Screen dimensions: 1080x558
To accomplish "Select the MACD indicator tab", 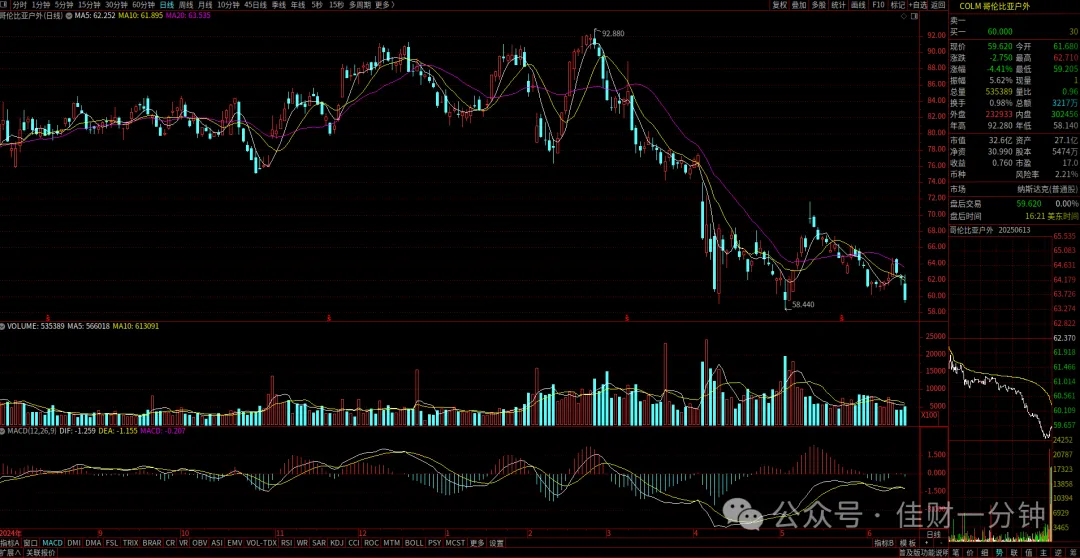I will click(x=52, y=543).
